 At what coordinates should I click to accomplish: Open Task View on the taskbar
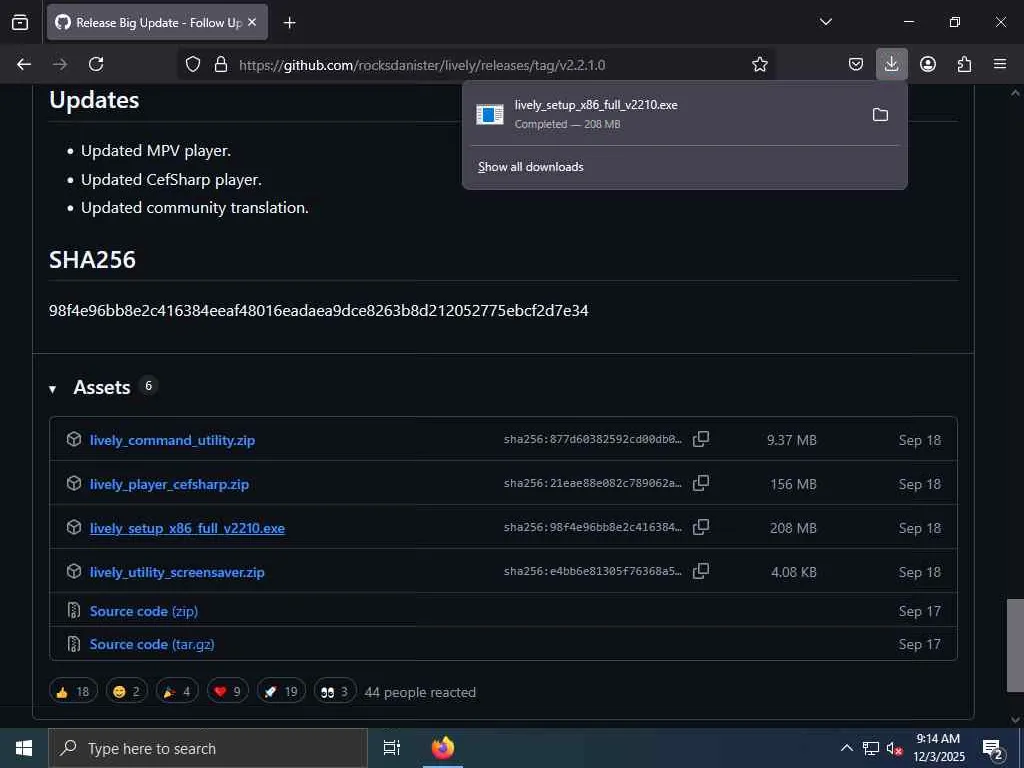click(x=392, y=748)
